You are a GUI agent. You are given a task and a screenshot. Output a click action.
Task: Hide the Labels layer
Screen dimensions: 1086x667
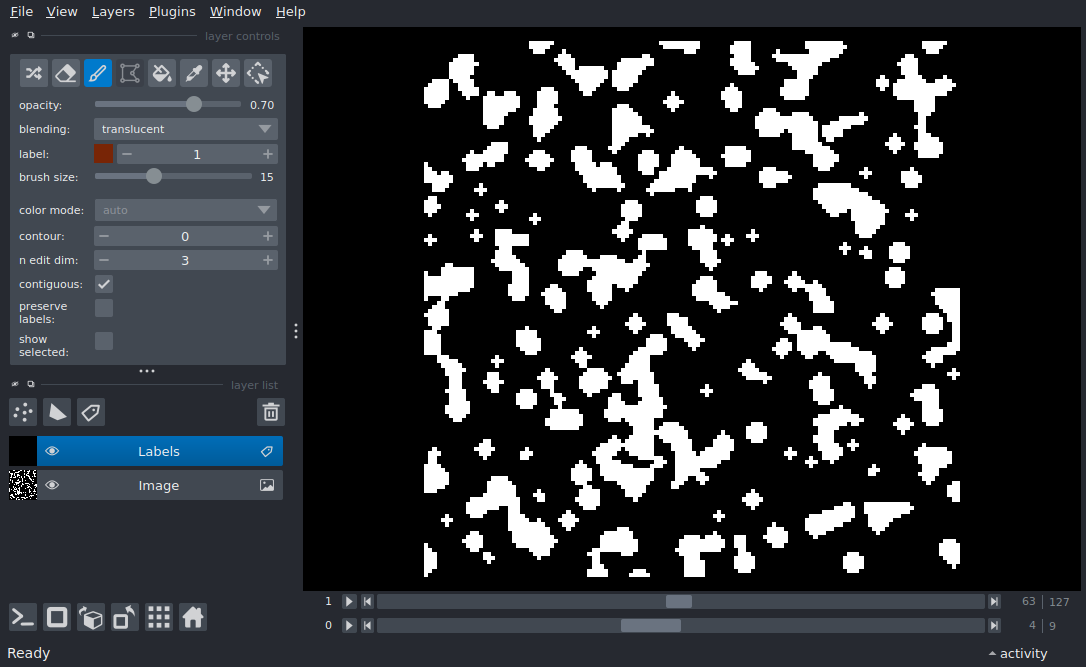pyautogui.click(x=52, y=451)
